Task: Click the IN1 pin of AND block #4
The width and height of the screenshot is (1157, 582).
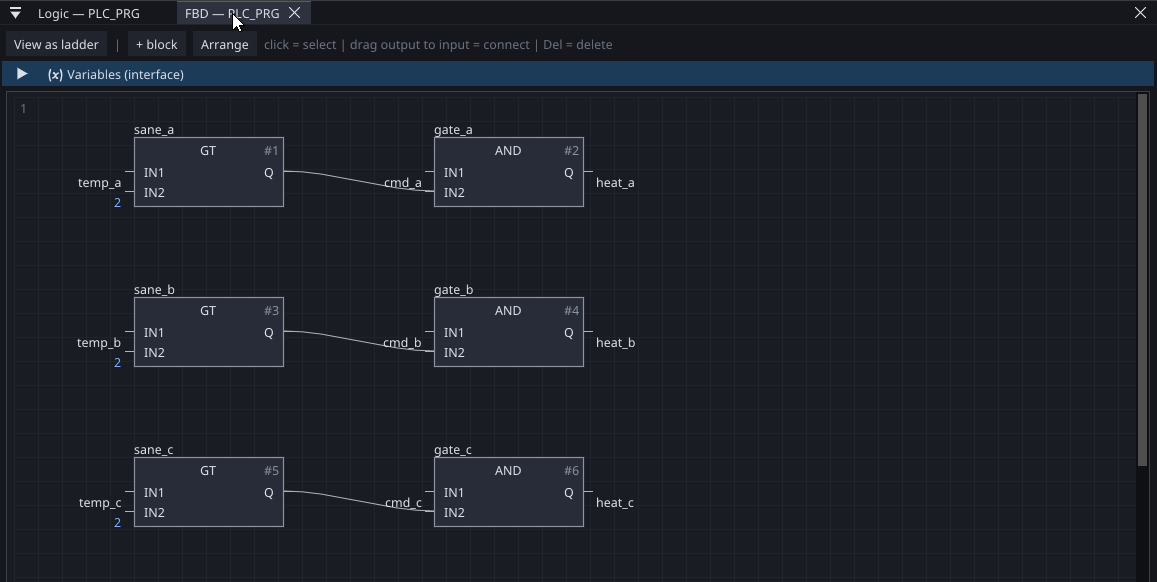Action: click(454, 333)
